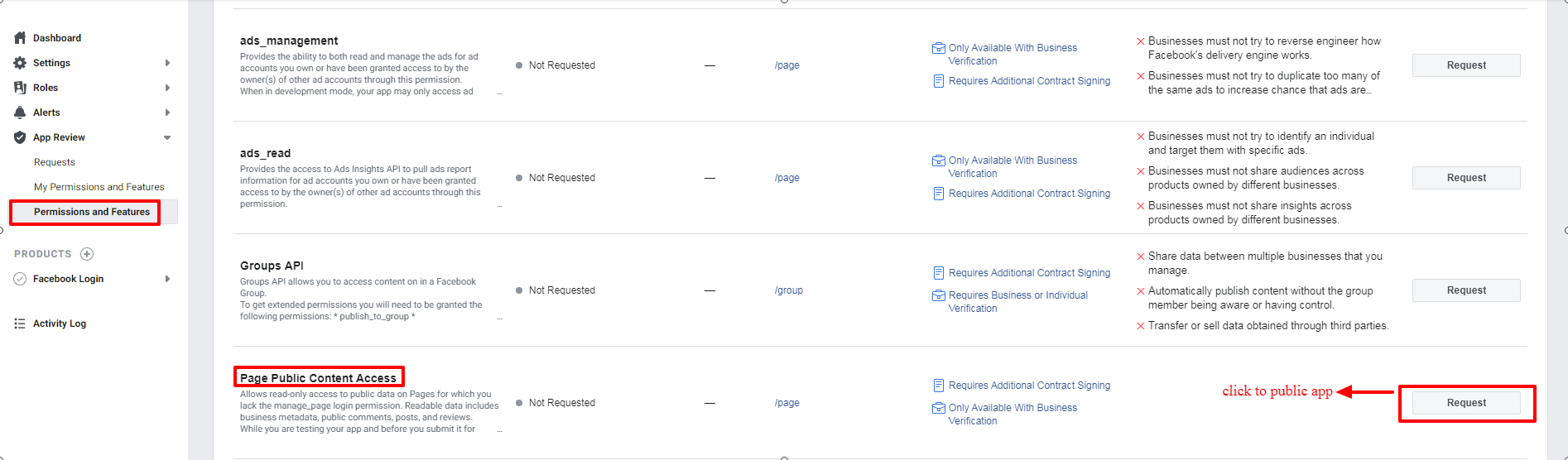Viewport: 1568px width, 460px height.
Task: Collapse the App Review section arrow
Action: (x=167, y=137)
